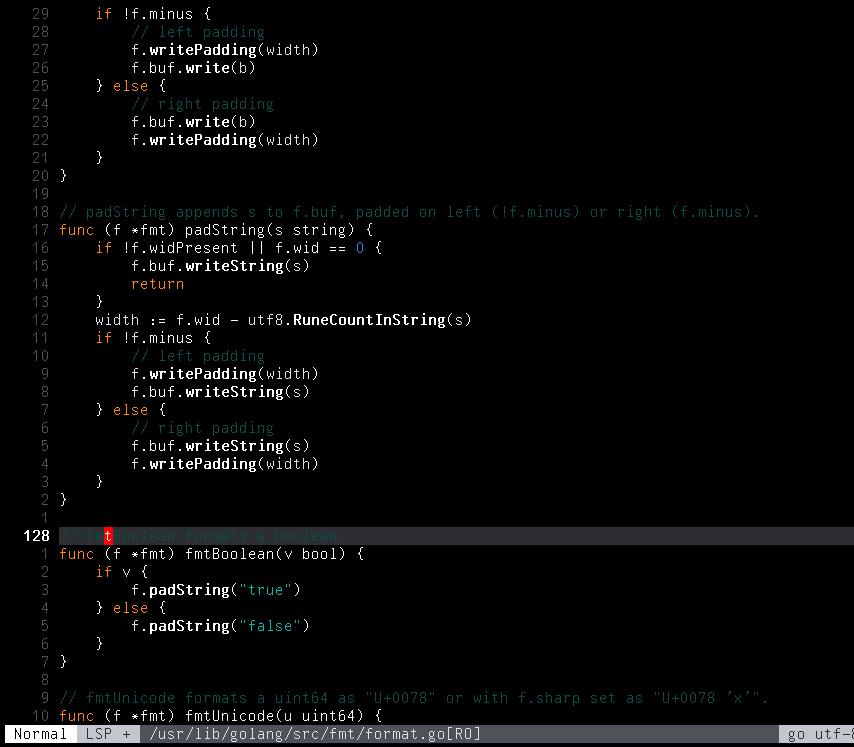This screenshot has width=854, height=747.
Task: Click fmtUnicode in func declaration
Action: 229,715
